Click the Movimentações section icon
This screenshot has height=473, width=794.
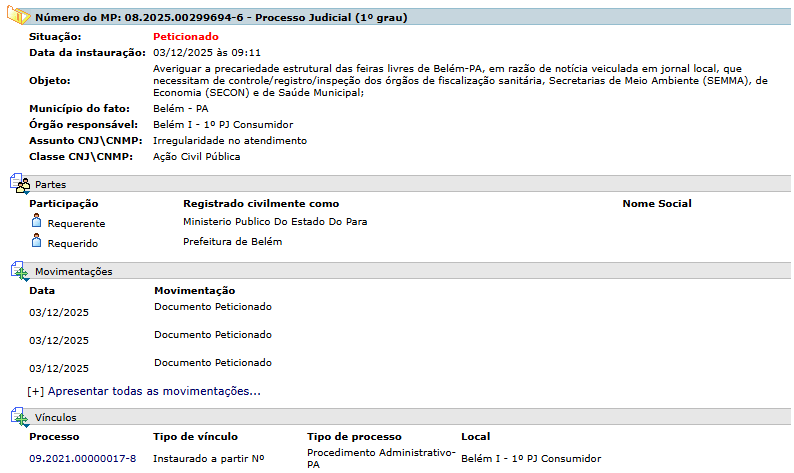(20, 271)
